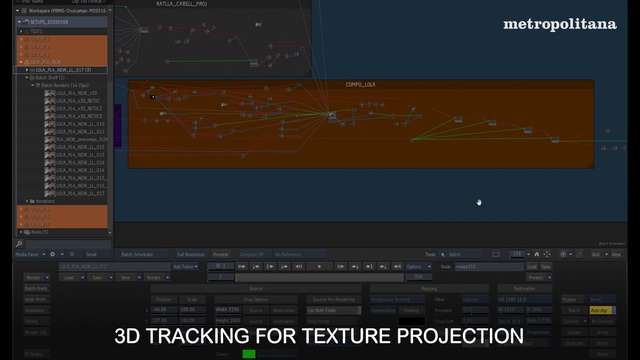Click the Compare Off button

(x=254, y=254)
